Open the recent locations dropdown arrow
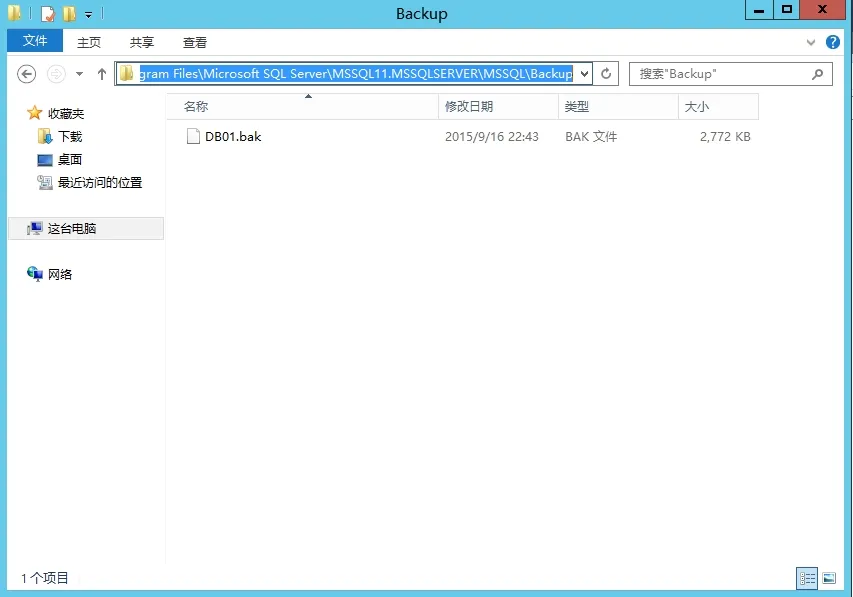Viewport: 853px width, 597px height. coord(79,73)
